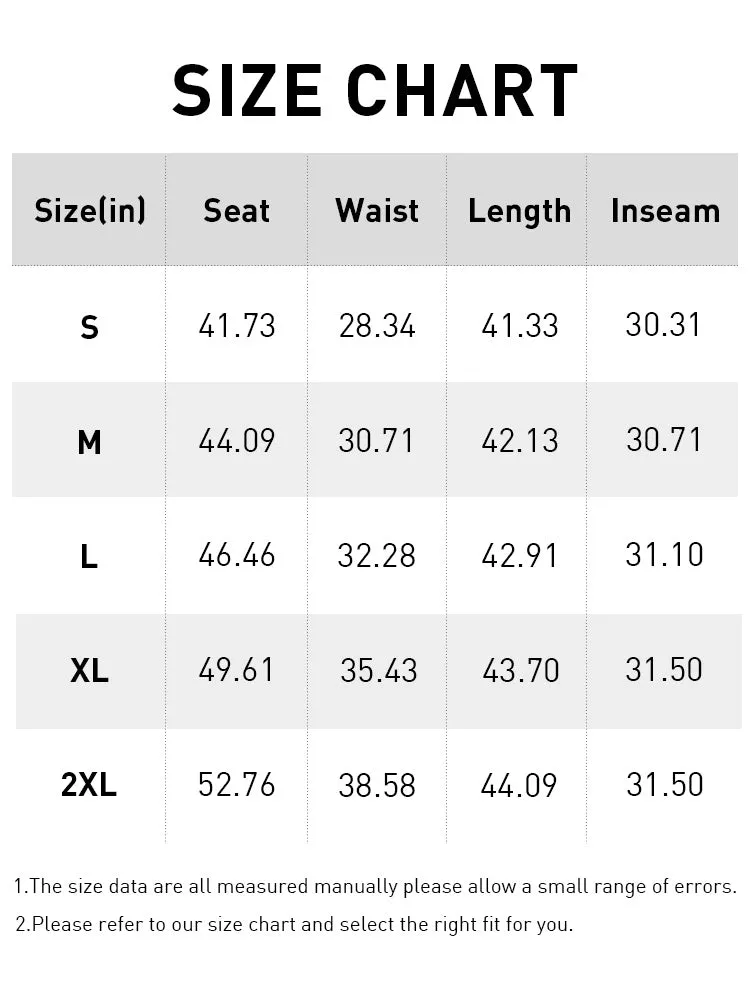The height and width of the screenshot is (1000, 750).
Task: Click the note about manual measurement errors
Action: coord(375,886)
